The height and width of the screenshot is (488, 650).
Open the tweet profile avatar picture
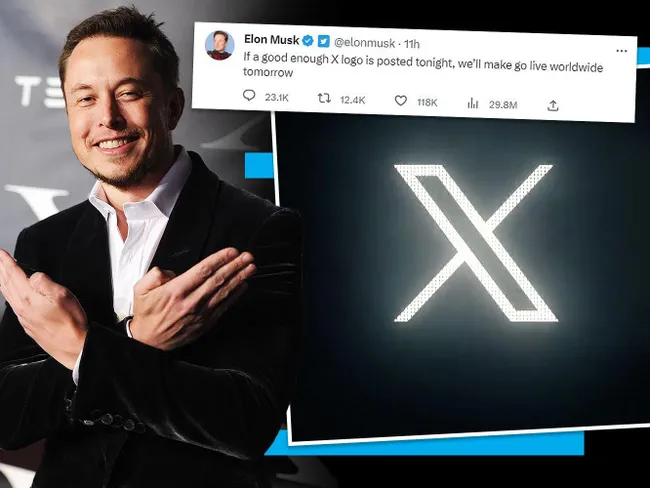[x=220, y=45]
